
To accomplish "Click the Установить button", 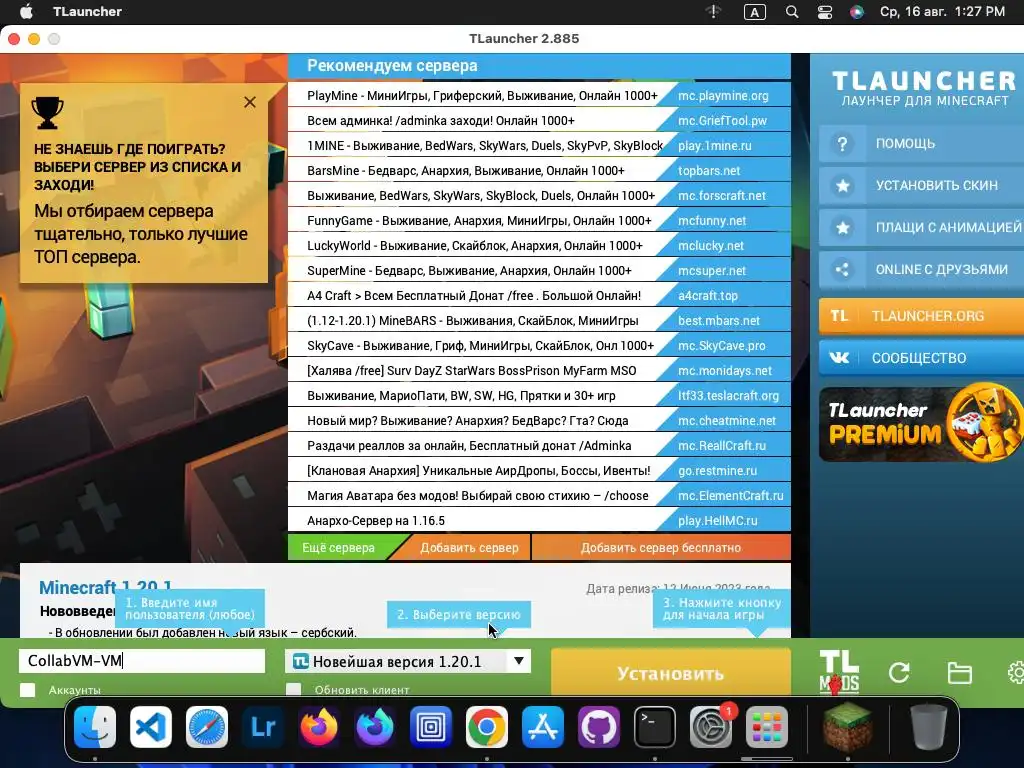I will (x=671, y=673).
